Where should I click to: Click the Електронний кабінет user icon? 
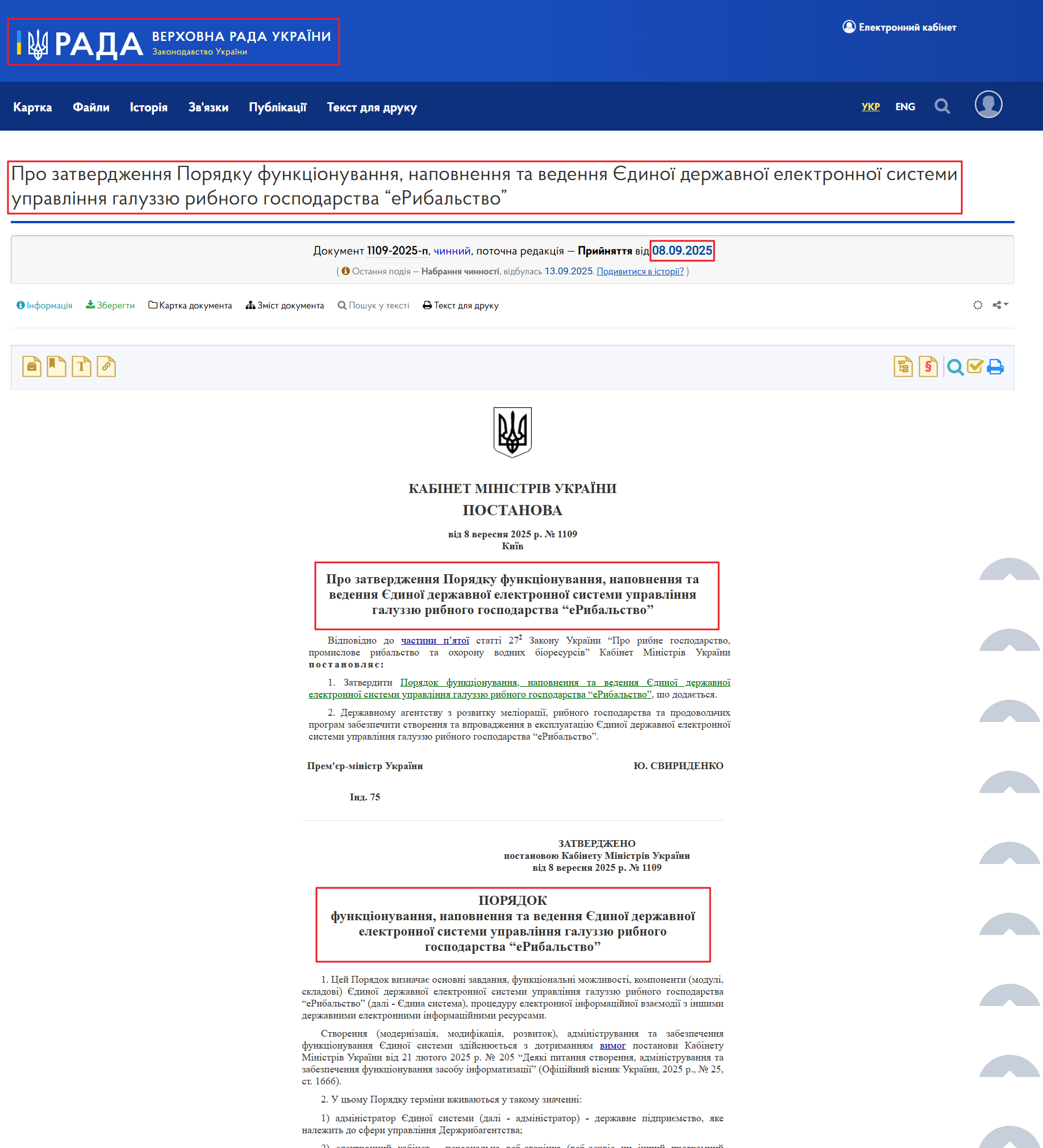849,27
